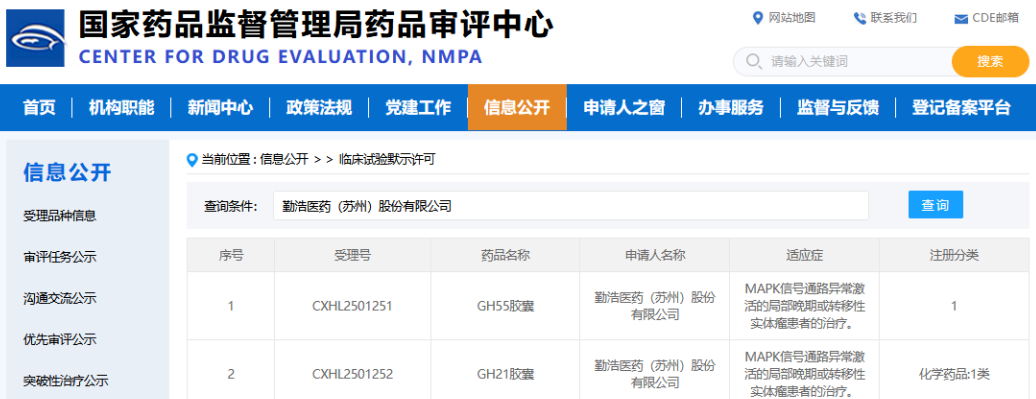Screen dimensions: 1036x399
Task: Click applicant name in the CXHL2501252 row
Action: tap(655, 374)
